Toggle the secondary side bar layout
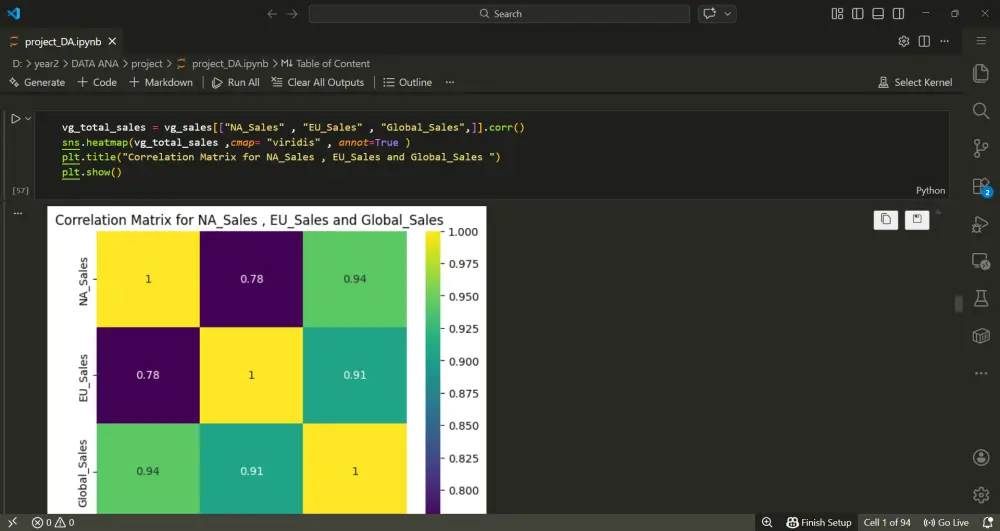This screenshot has width=1000, height=531. (897, 14)
